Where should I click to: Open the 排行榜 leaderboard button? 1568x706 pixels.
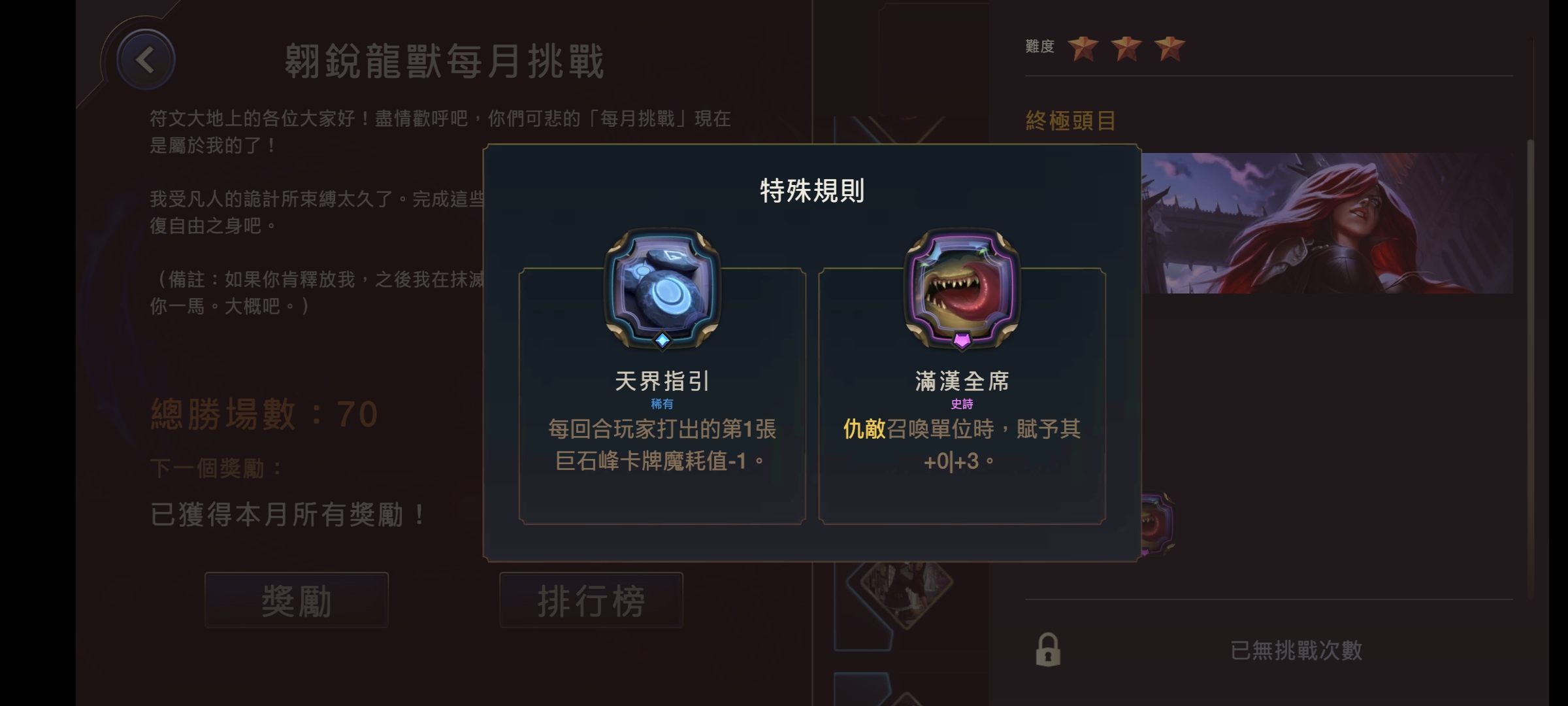pyautogui.click(x=591, y=600)
